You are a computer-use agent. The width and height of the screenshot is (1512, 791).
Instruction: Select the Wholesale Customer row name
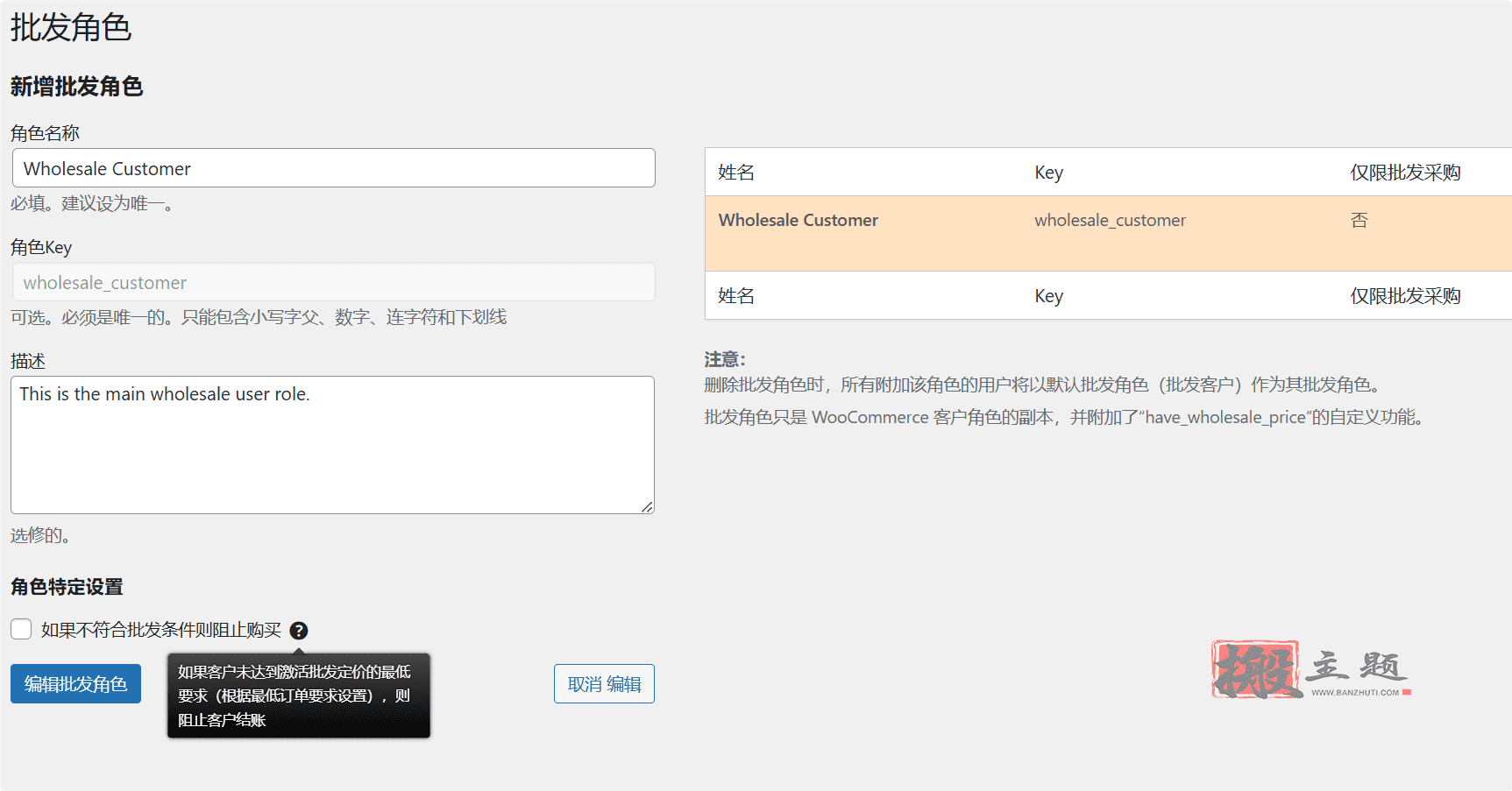click(798, 220)
